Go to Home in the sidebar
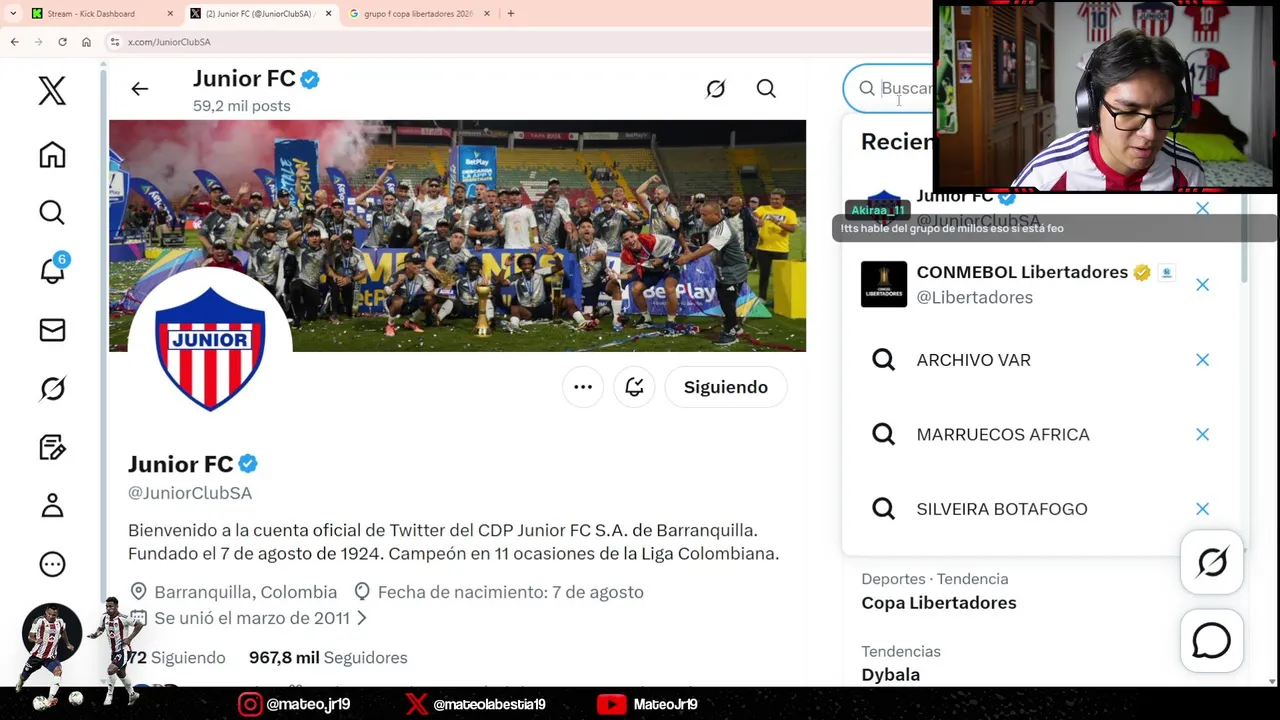 [x=52, y=154]
